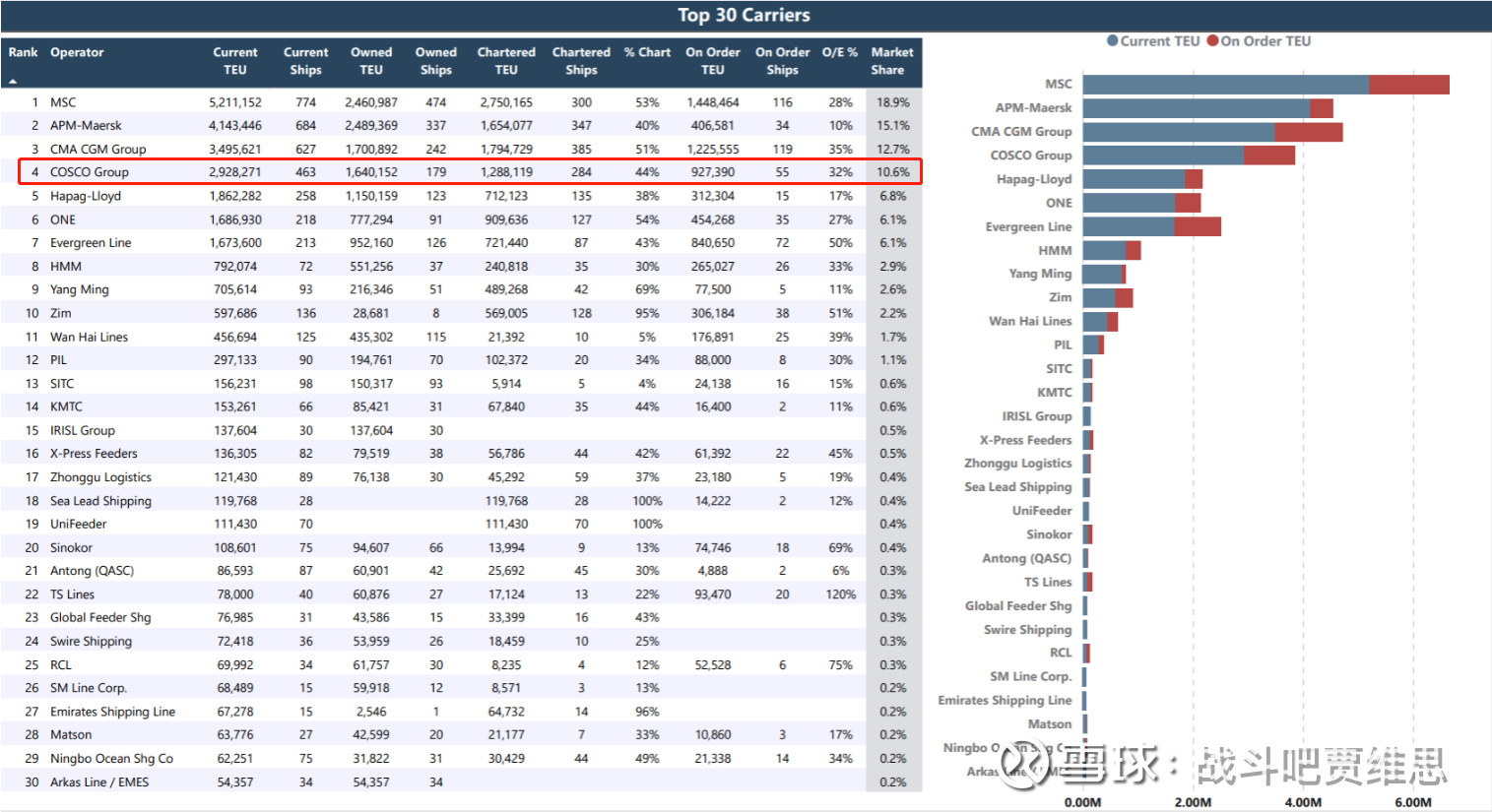Click APM-Maersk blue Current TEU bar
This screenshot has height=812, width=1492.
click(x=1198, y=108)
